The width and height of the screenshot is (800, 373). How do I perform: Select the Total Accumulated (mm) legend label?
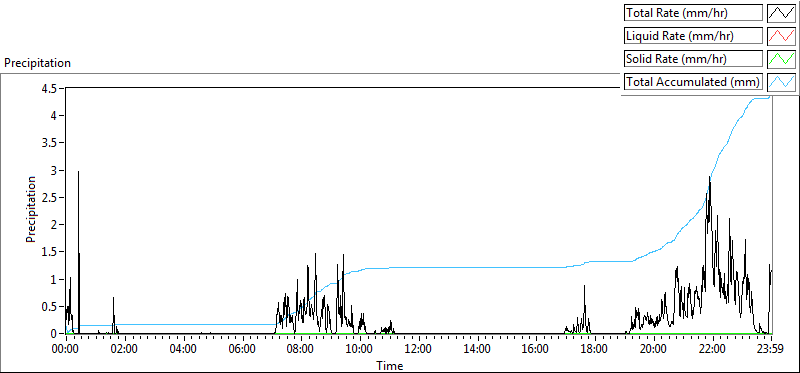click(x=693, y=82)
